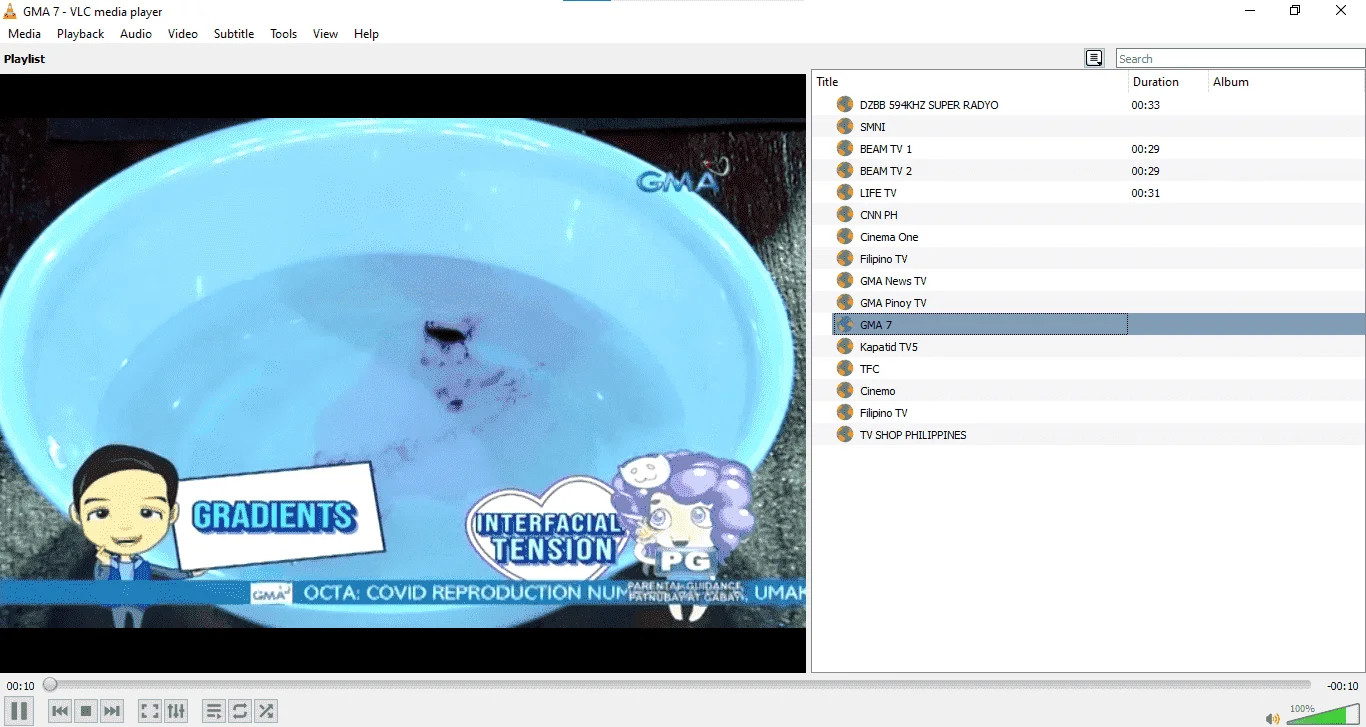This screenshot has width=1366, height=727.
Task: Select LIFE TV playlist item
Action: pos(878,193)
